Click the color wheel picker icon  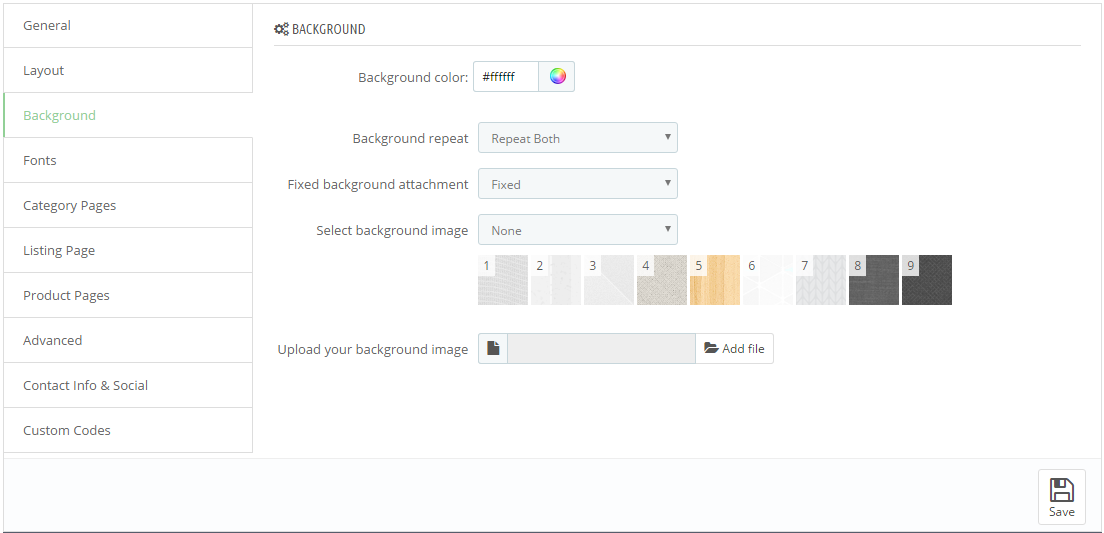pos(558,77)
